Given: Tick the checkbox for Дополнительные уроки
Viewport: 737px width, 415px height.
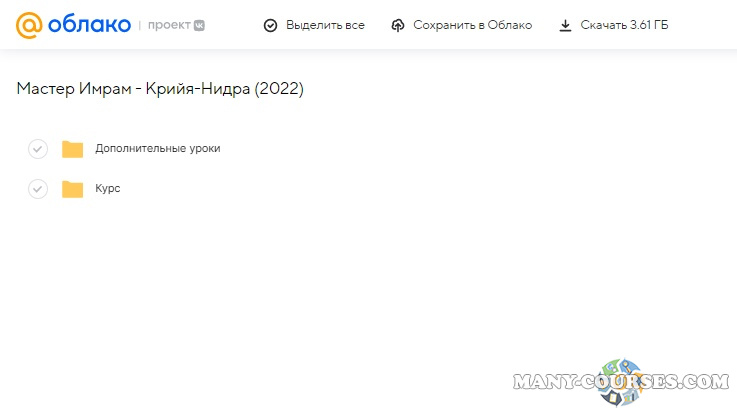Looking at the screenshot, I should [x=38, y=149].
